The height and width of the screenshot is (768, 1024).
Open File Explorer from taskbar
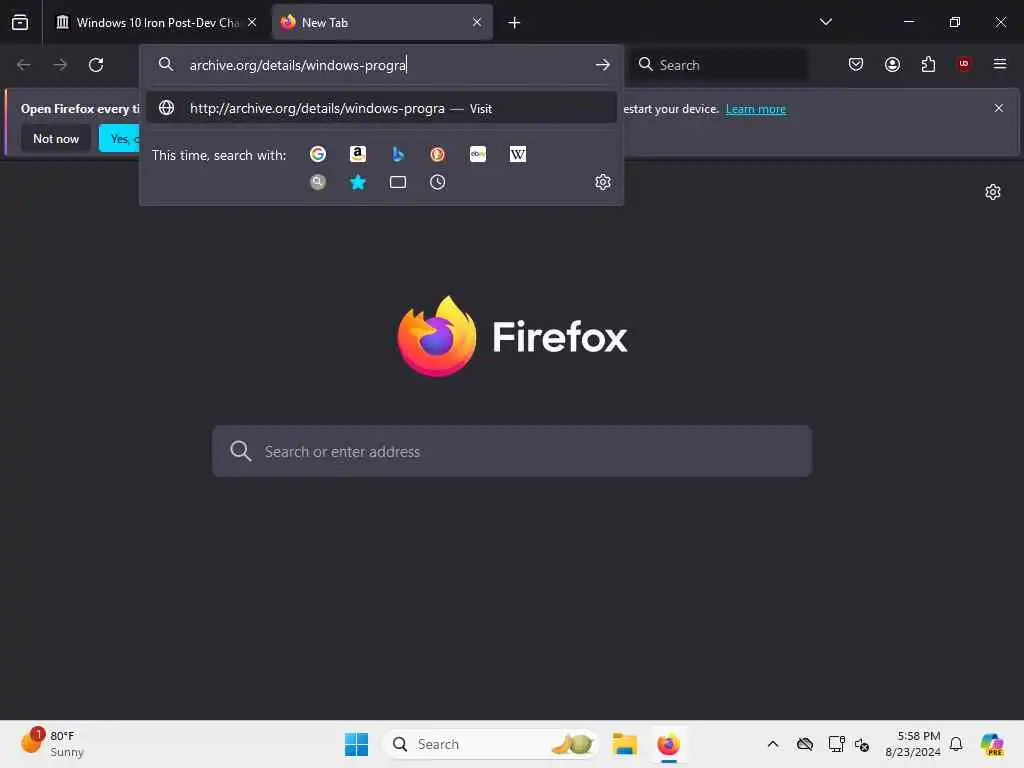(x=624, y=744)
